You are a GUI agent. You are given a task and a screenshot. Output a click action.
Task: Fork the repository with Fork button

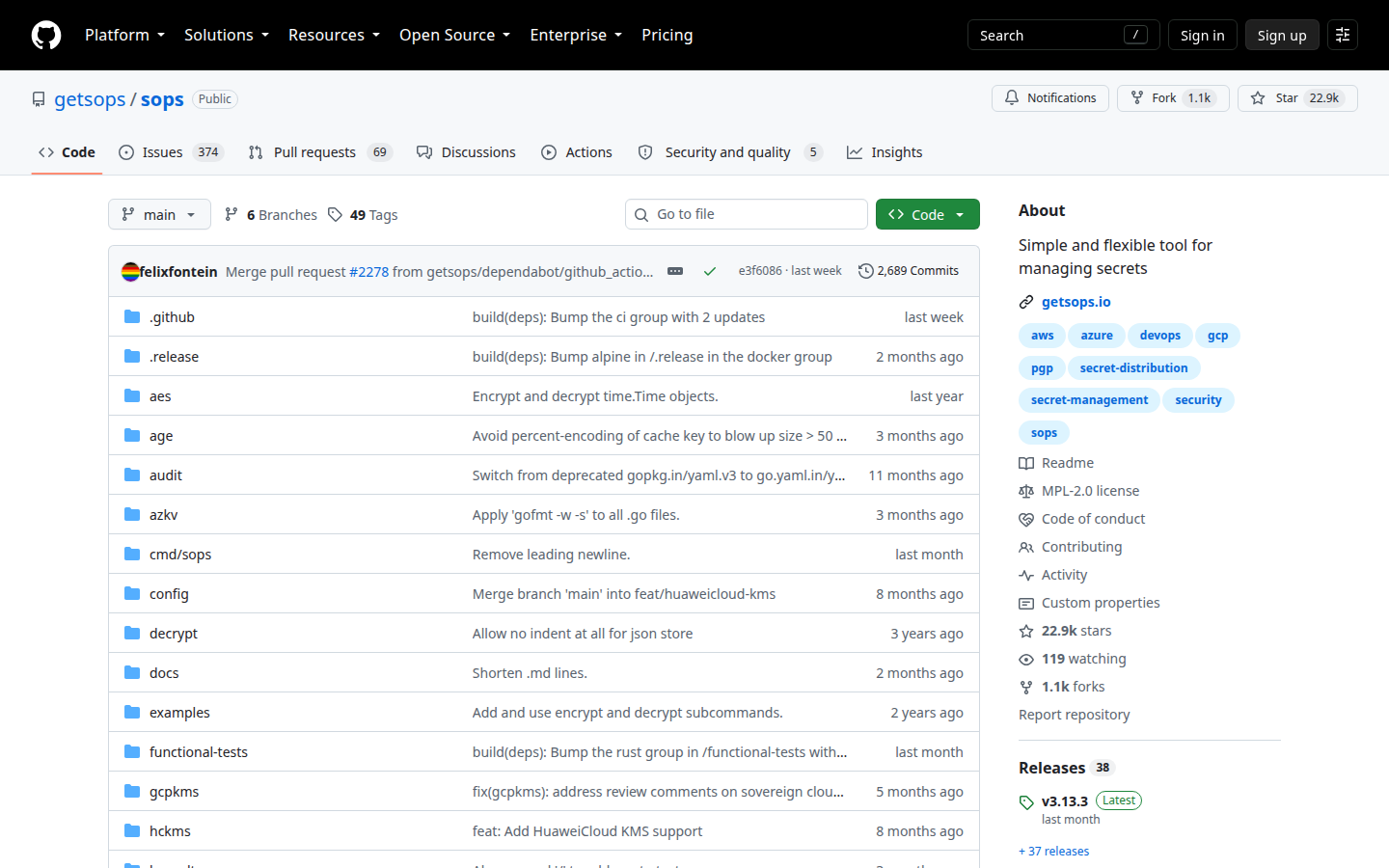[x=1173, y=98]
